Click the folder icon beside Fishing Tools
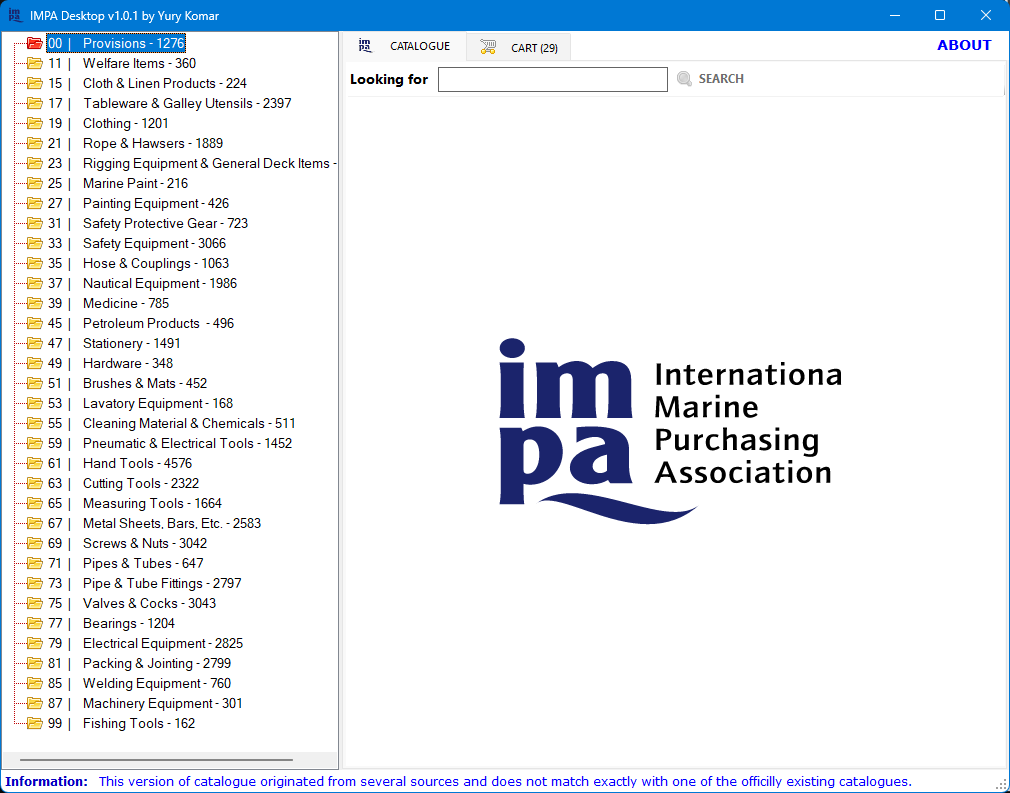 (34, 723)
